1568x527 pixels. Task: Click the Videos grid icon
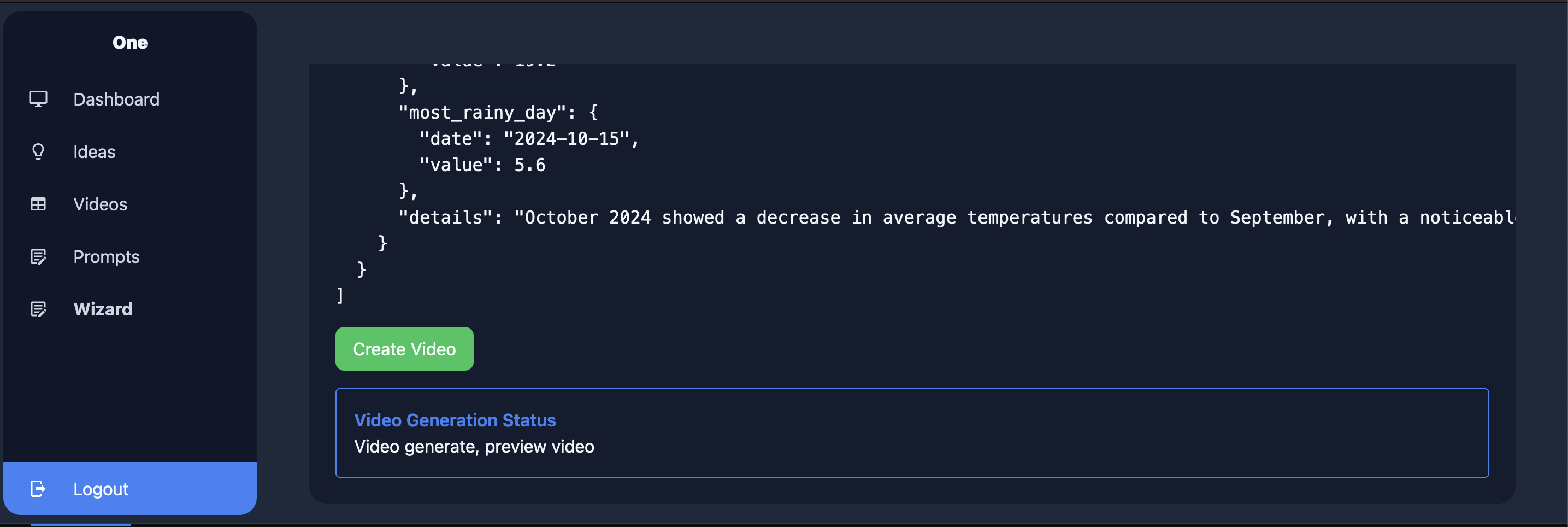pos(38,204)
